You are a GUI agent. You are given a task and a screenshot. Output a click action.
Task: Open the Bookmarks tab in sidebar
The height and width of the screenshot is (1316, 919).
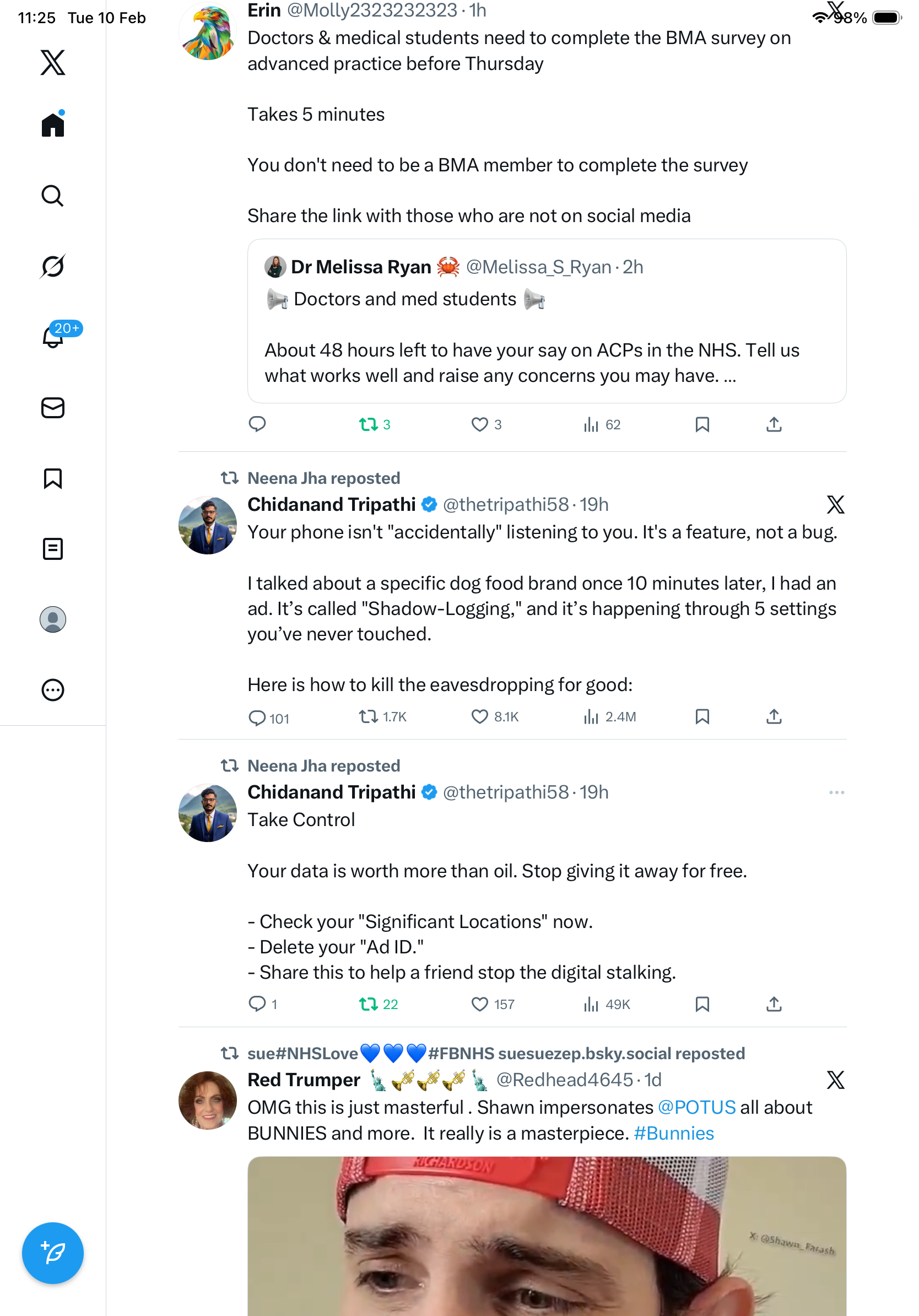click(52, 478)
